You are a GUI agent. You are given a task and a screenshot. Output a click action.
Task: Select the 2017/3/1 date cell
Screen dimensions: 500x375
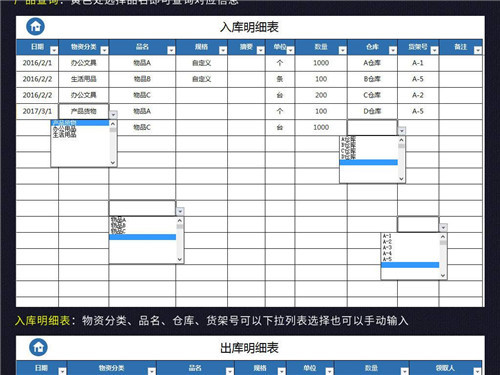point(37,111)
